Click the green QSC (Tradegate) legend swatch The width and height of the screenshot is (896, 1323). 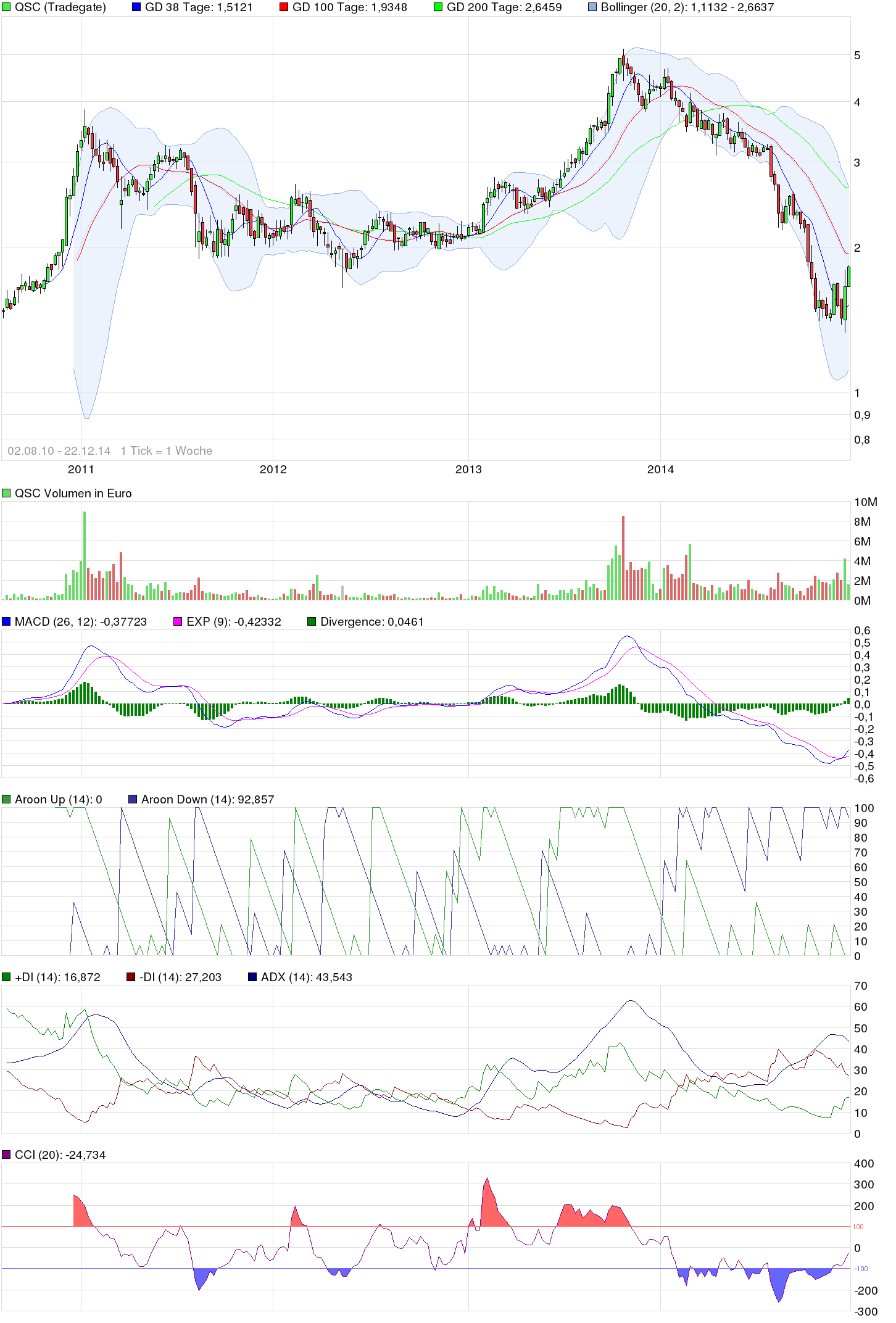point(6,7)
